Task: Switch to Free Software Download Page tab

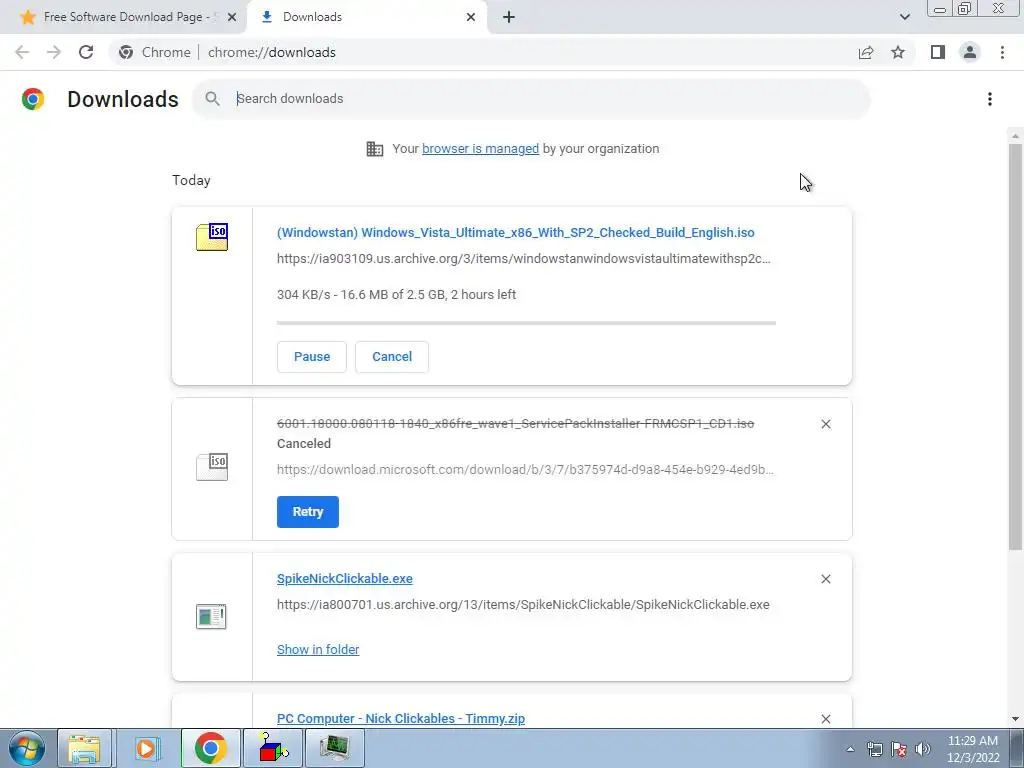Action: click(x=124, y=17)
